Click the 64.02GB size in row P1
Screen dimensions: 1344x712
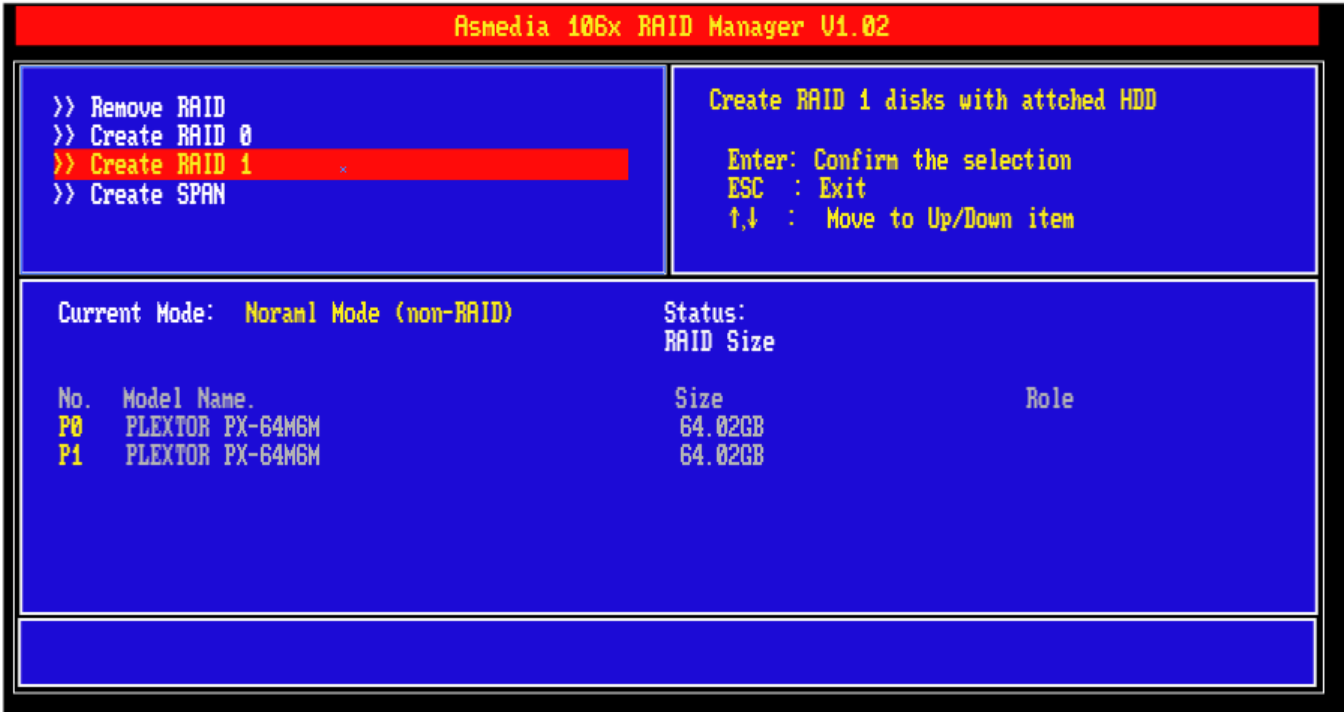722,457
